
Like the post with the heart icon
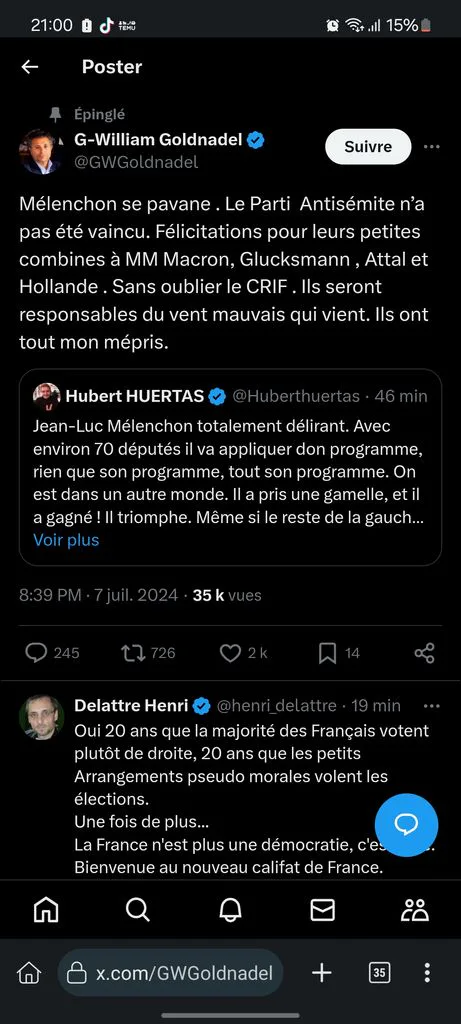tap(230, 652)
